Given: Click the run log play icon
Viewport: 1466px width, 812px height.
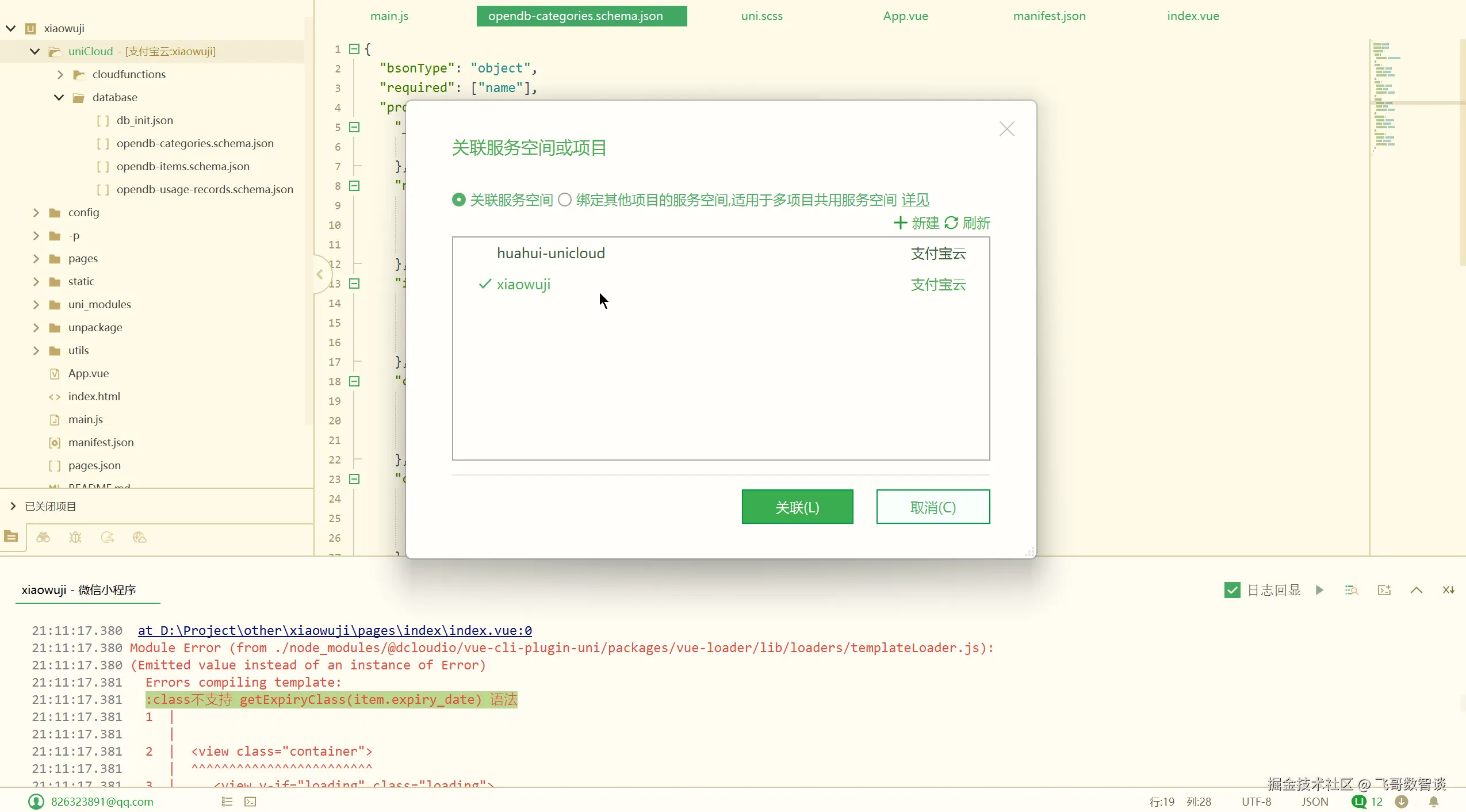Looking at the screenshot, I should pos(1319,590).
